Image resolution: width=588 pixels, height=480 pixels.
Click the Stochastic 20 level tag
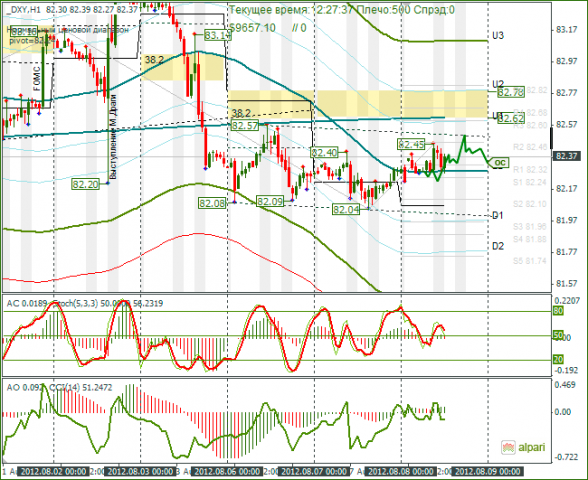pyautogui.click(x=558, y=359)
